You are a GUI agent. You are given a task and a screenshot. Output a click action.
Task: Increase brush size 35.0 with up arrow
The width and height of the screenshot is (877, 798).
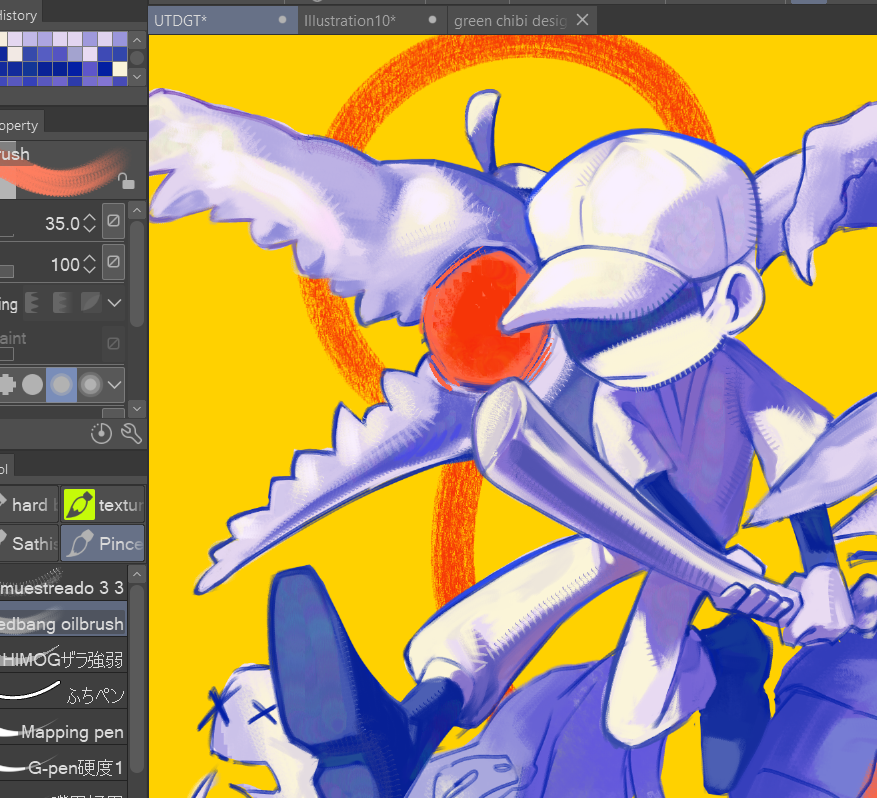(89, 218)
